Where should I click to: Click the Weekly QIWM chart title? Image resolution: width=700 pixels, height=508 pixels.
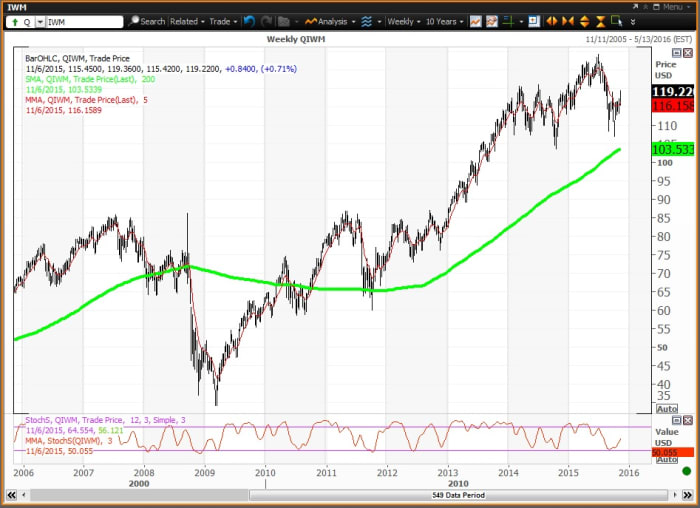point(296,39)
